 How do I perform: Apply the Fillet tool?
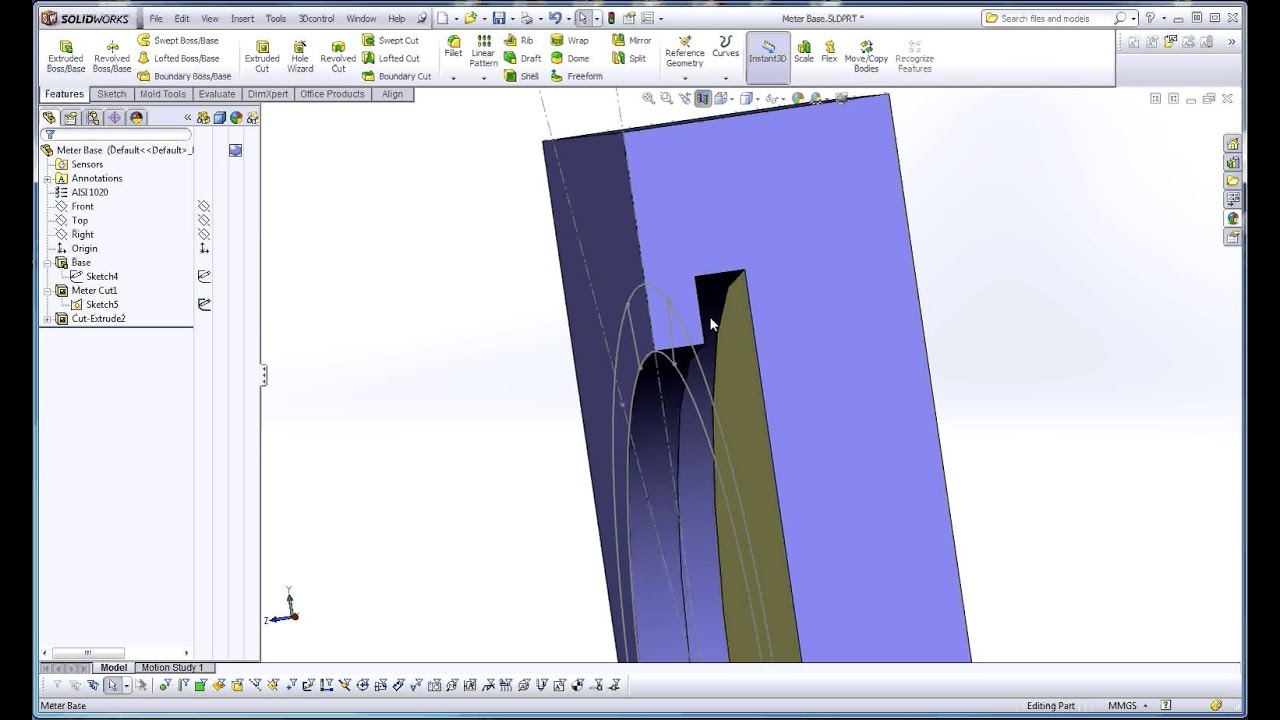(453, 47)
